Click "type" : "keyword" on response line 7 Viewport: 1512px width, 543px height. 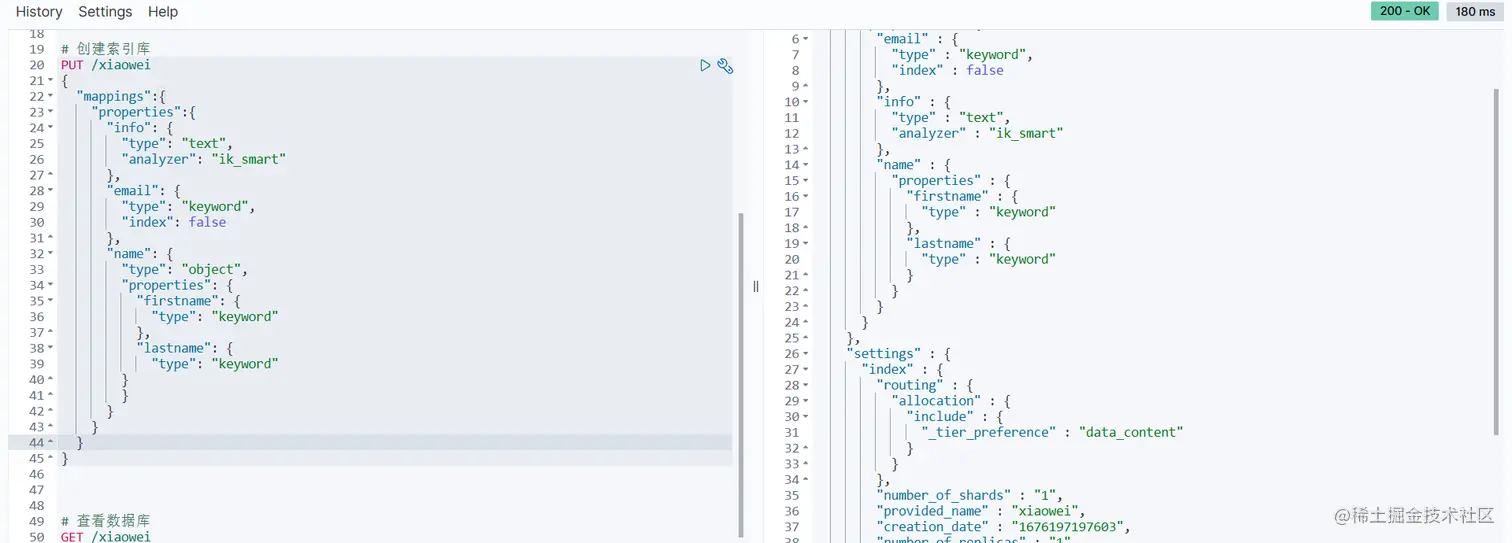click(962, 55)
